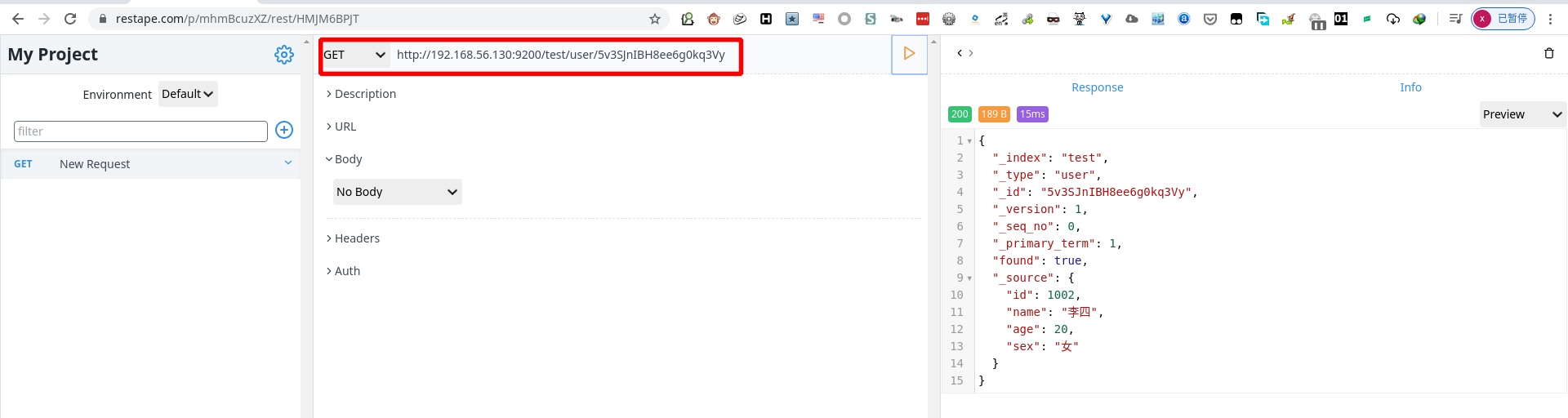Open the browser media control queue icon
Image resolution: width=1568 pixels, height=418 pixels.
1455,19
